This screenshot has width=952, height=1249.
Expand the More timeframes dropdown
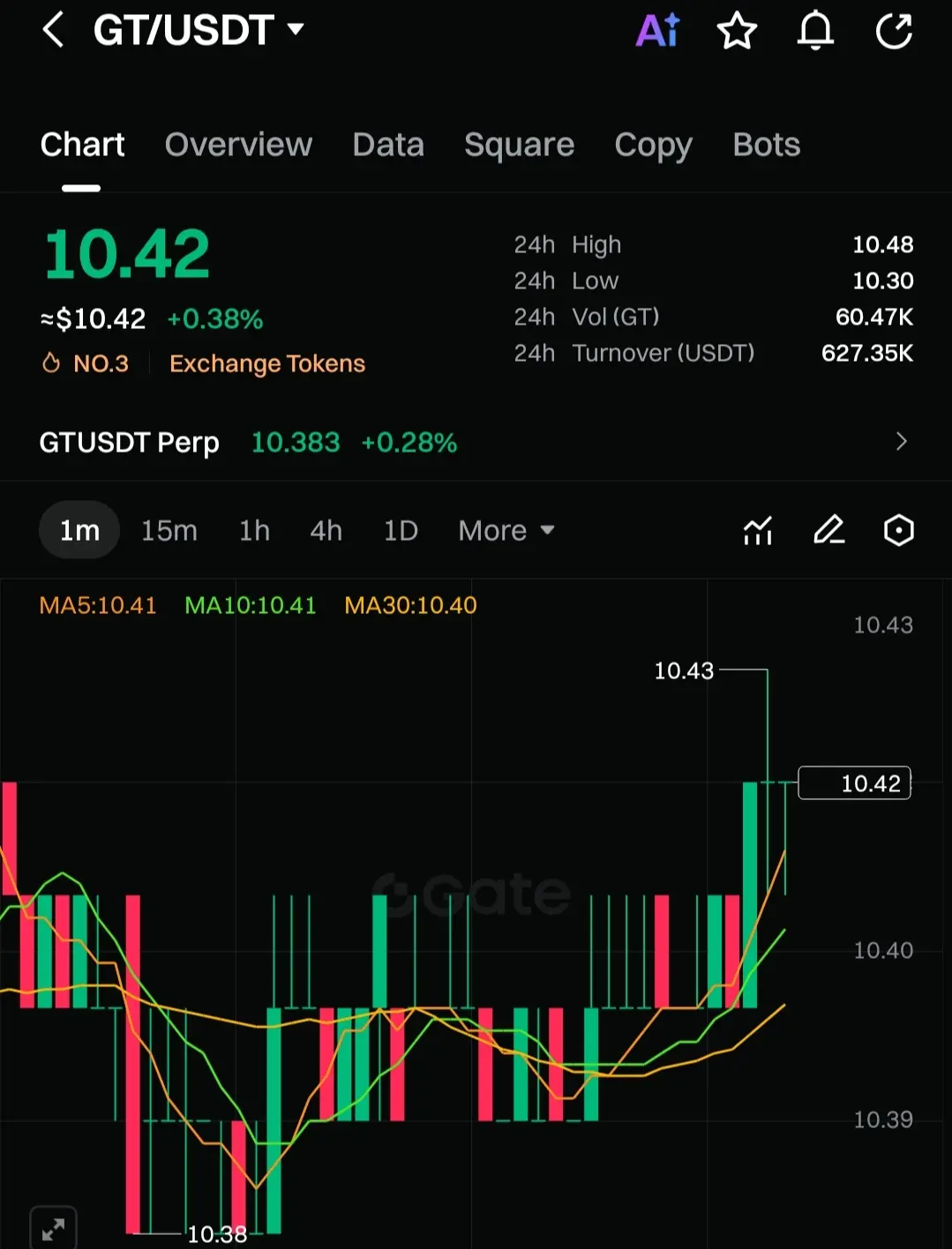[x=506, y=531]
